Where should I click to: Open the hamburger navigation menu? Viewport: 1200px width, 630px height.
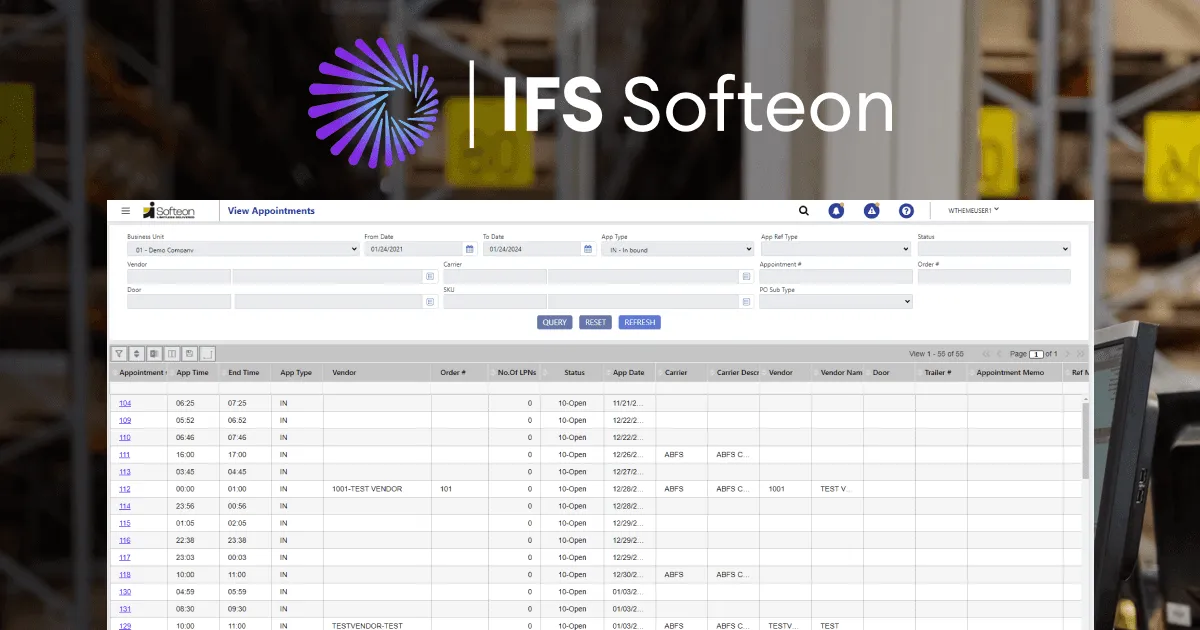(125, 211)
